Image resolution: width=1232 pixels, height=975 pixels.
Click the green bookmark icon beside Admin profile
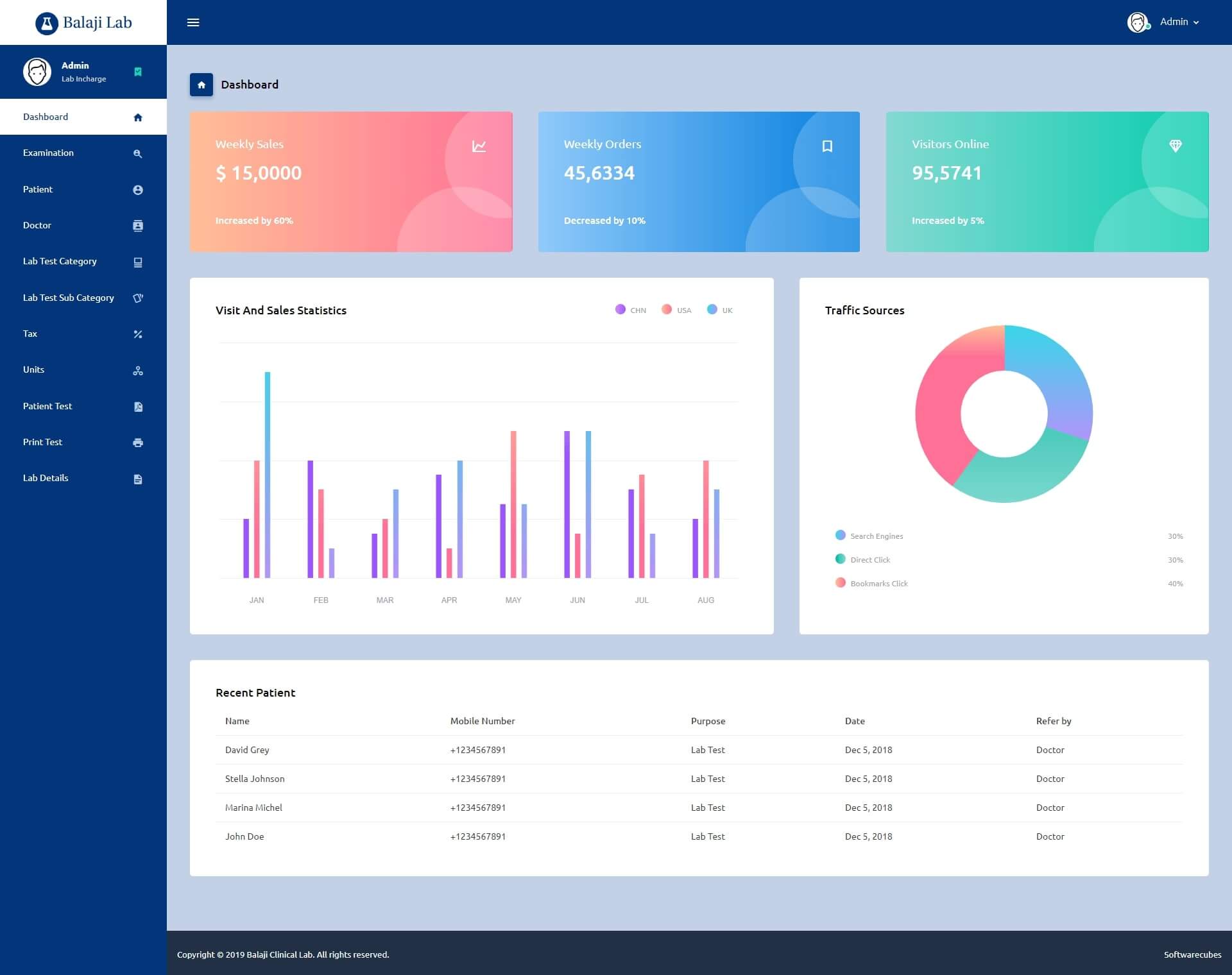click(x=137, y=72)
